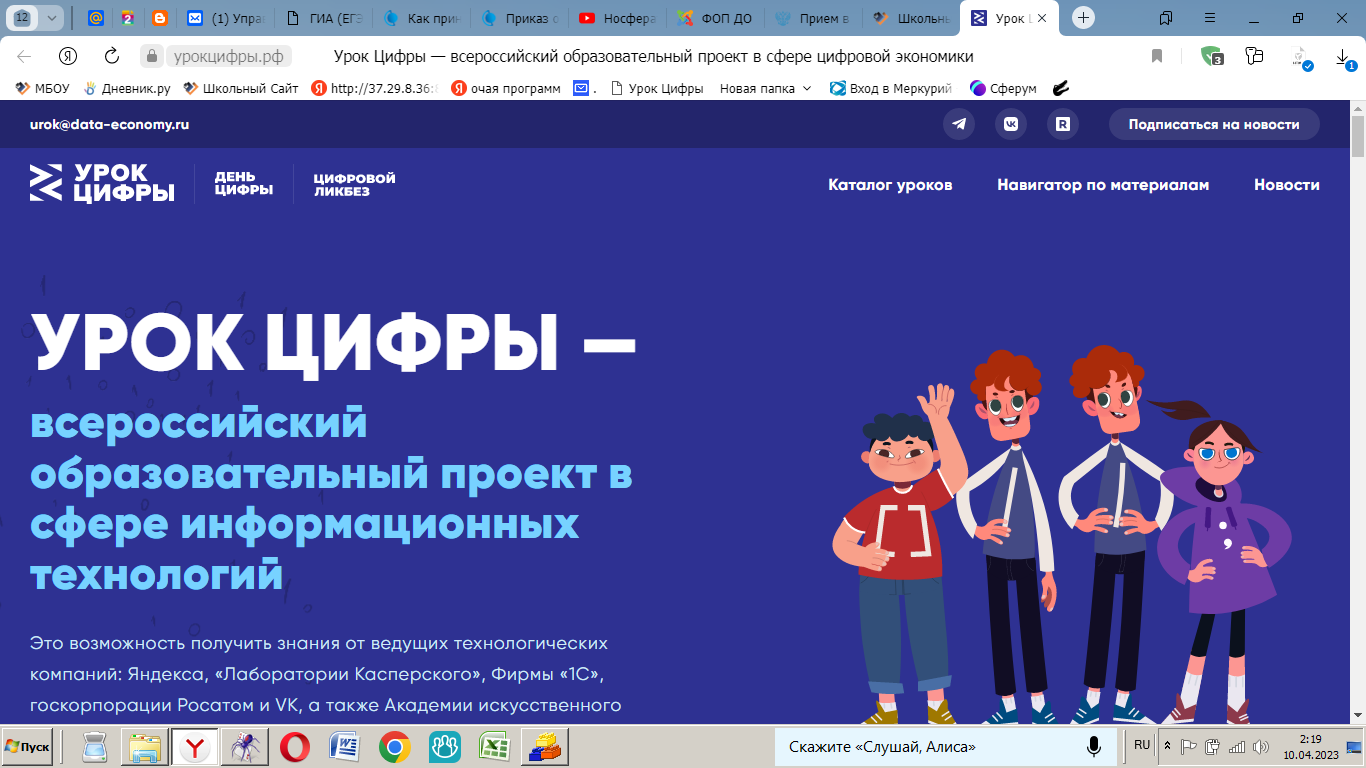Open the browser main menu icon
The height and width of the screenshot is (768, 1366).
tap(1210, 18)
